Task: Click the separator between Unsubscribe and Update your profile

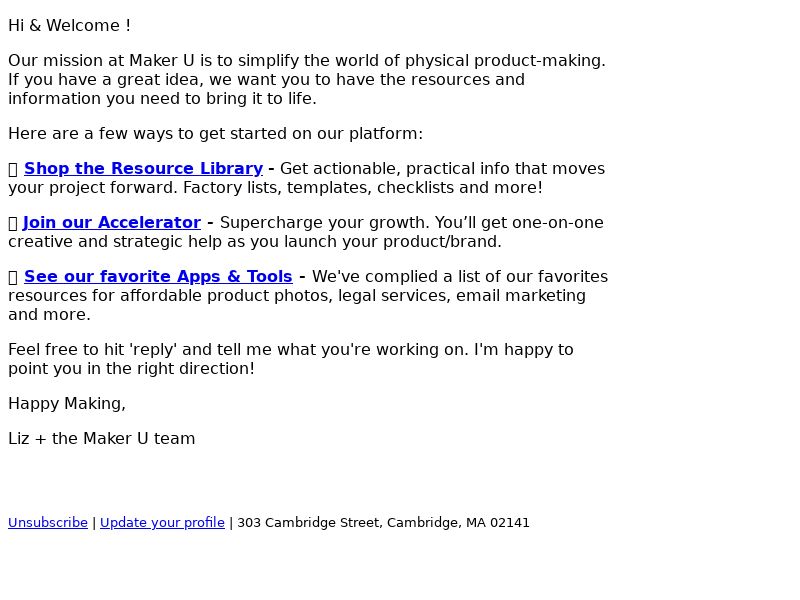Action: tap(94, 522)
